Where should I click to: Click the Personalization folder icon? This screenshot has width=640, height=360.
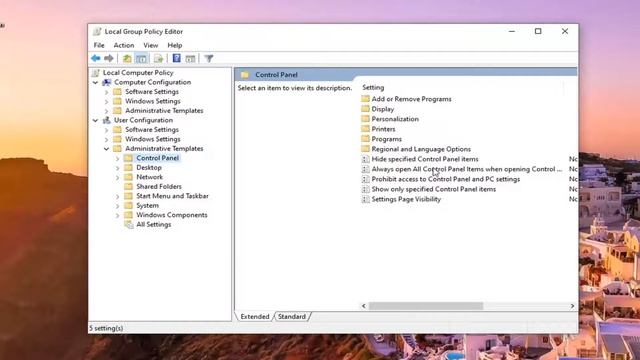365,119
